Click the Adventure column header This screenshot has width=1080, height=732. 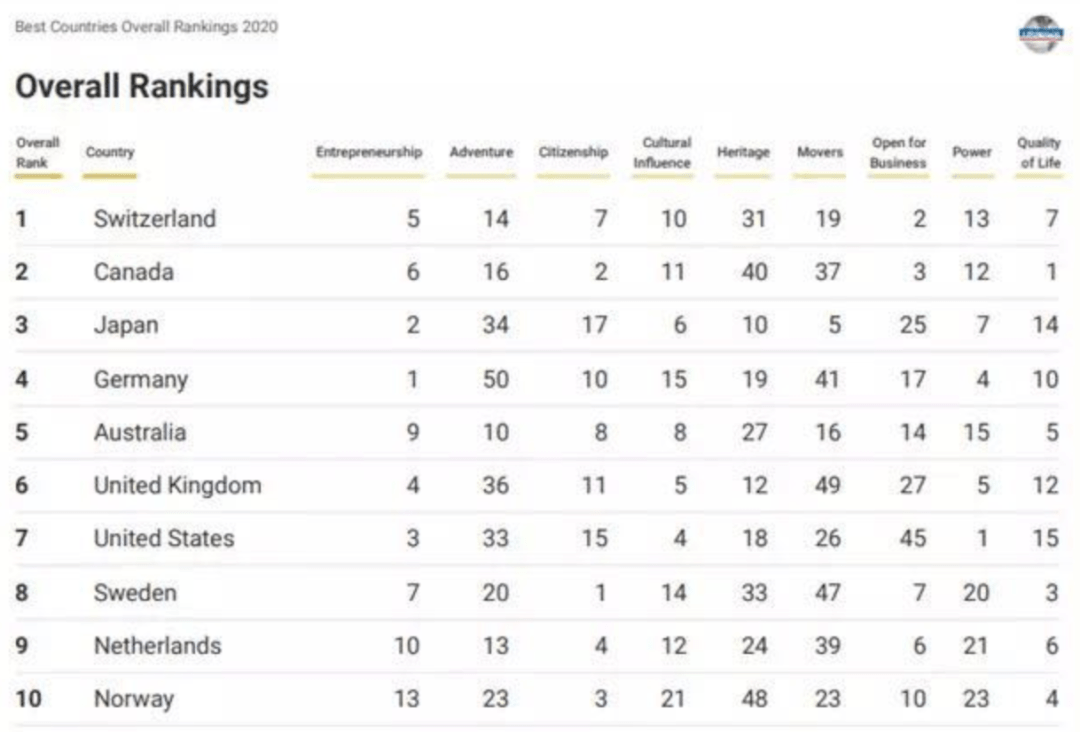(481, 152)
